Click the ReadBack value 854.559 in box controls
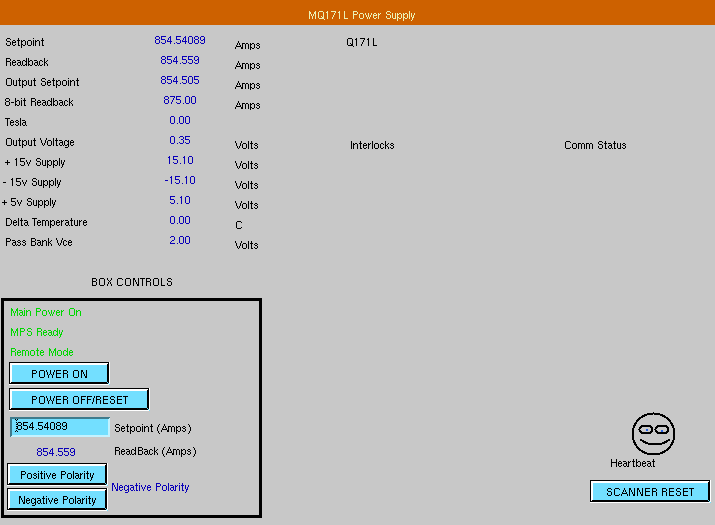This screenshot has height=525, width=715. (56, 452)
